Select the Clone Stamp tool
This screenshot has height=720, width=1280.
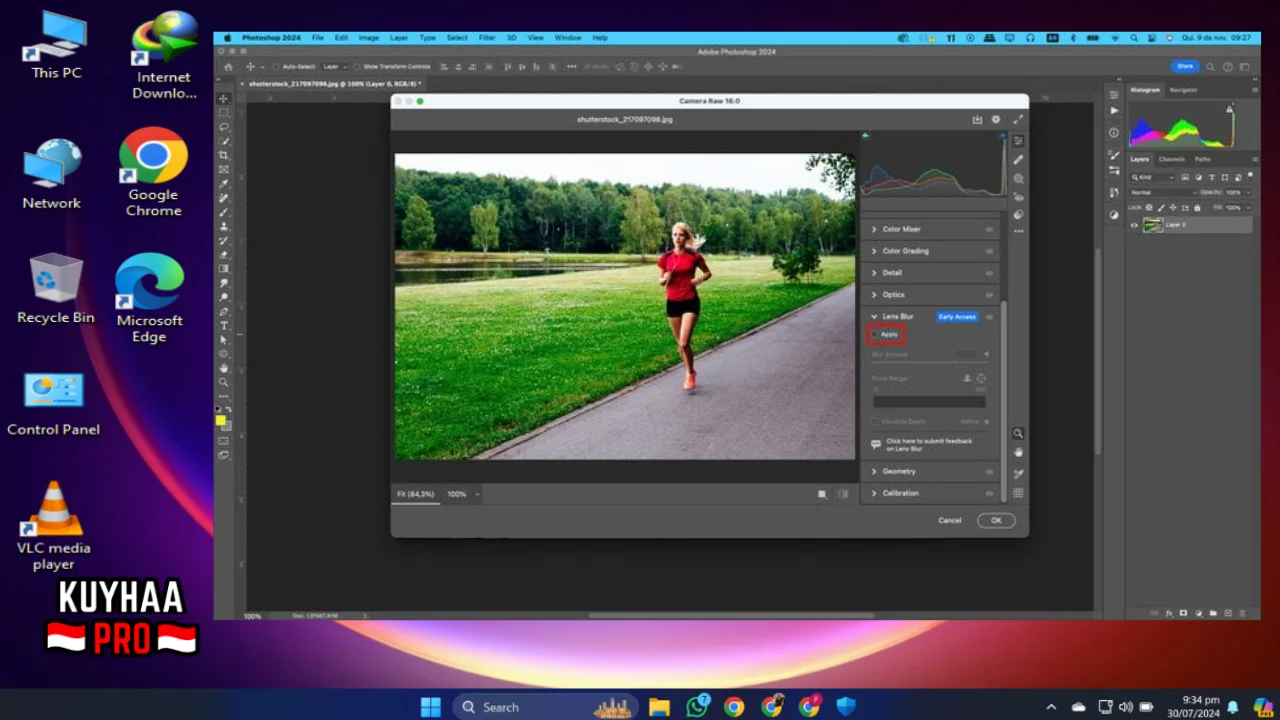[224, 226]
